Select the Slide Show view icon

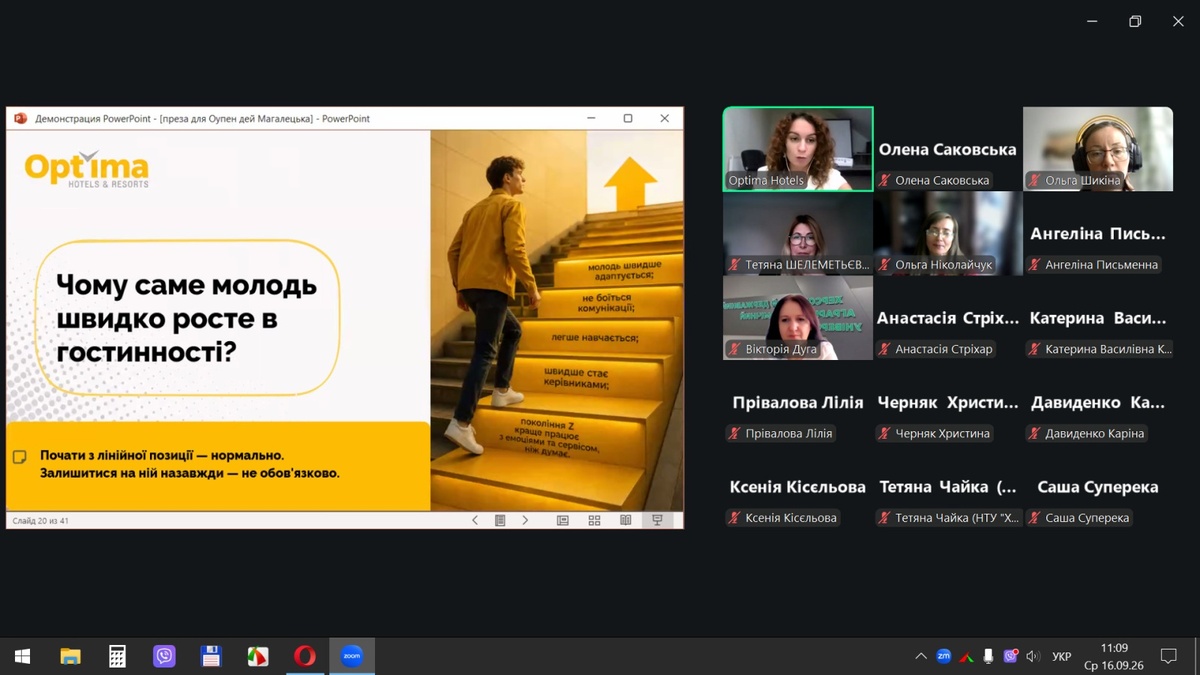(x=657, y=520)
